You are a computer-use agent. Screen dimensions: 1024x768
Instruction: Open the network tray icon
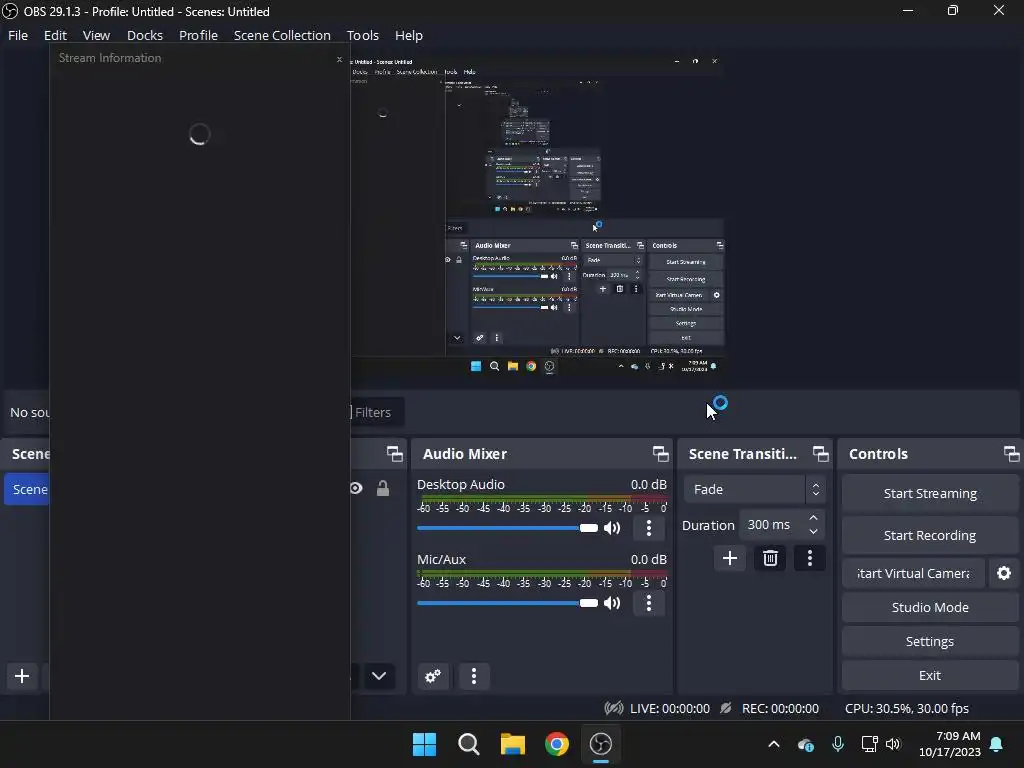(869, 744)
